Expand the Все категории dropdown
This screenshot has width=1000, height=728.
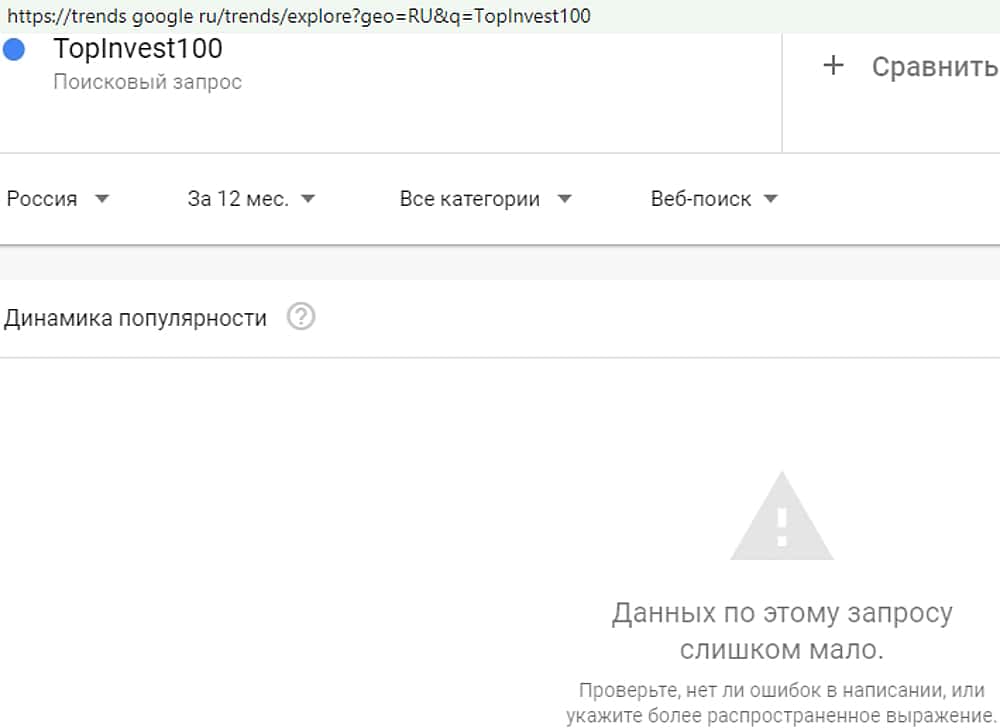[485, 199]
